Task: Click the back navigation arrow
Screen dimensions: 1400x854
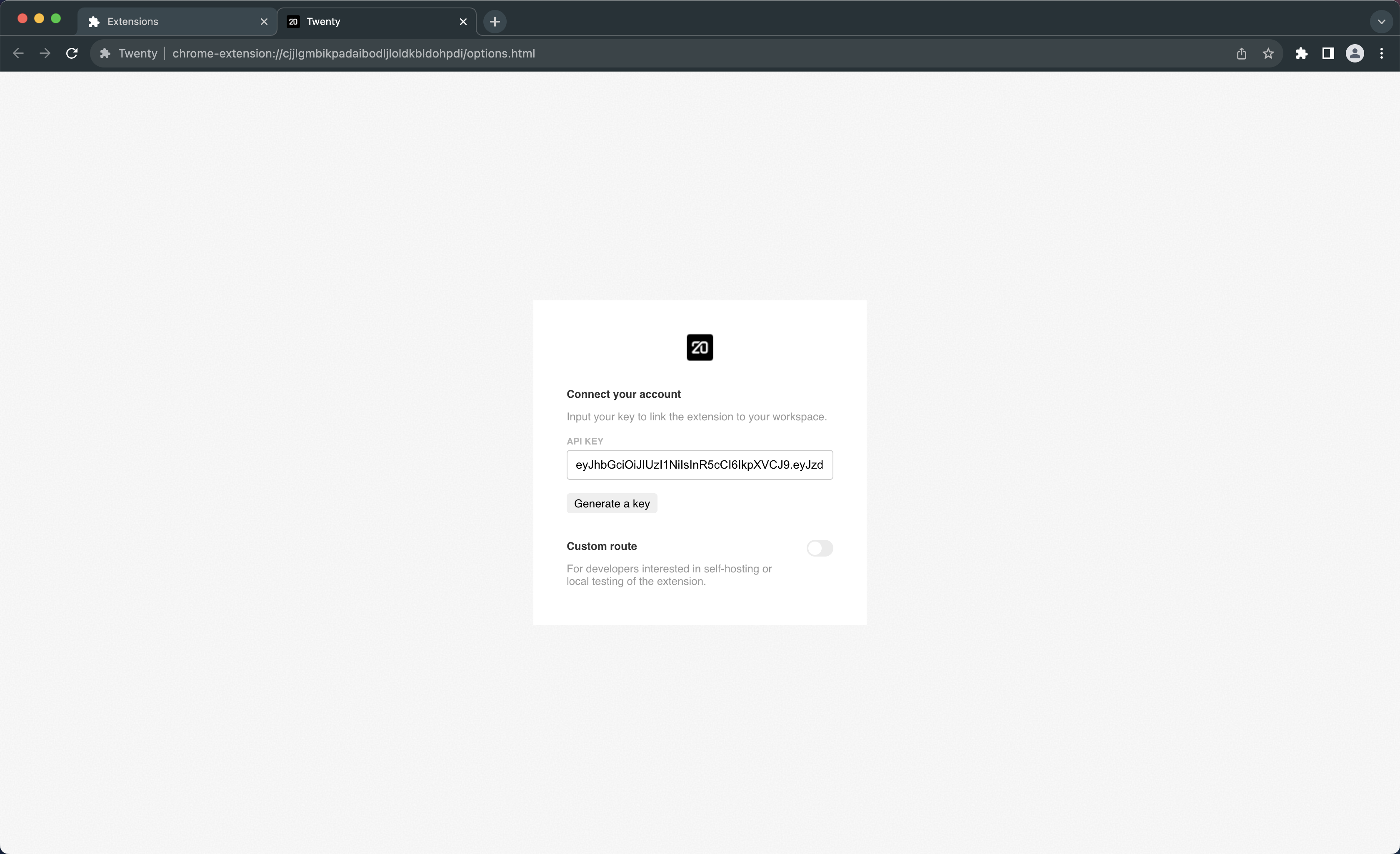Action: [18, 53]
